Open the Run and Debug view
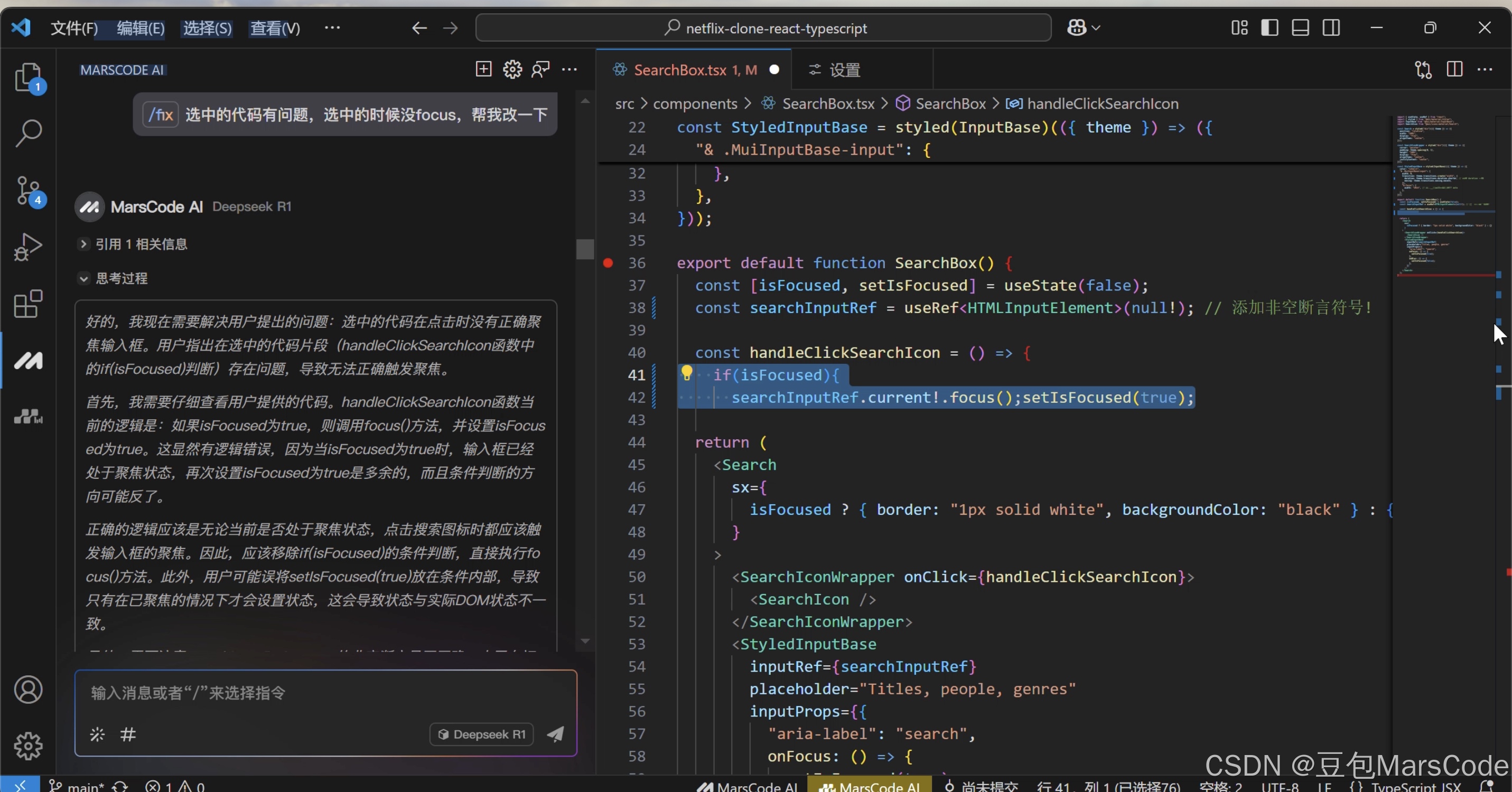 [27, 247]
